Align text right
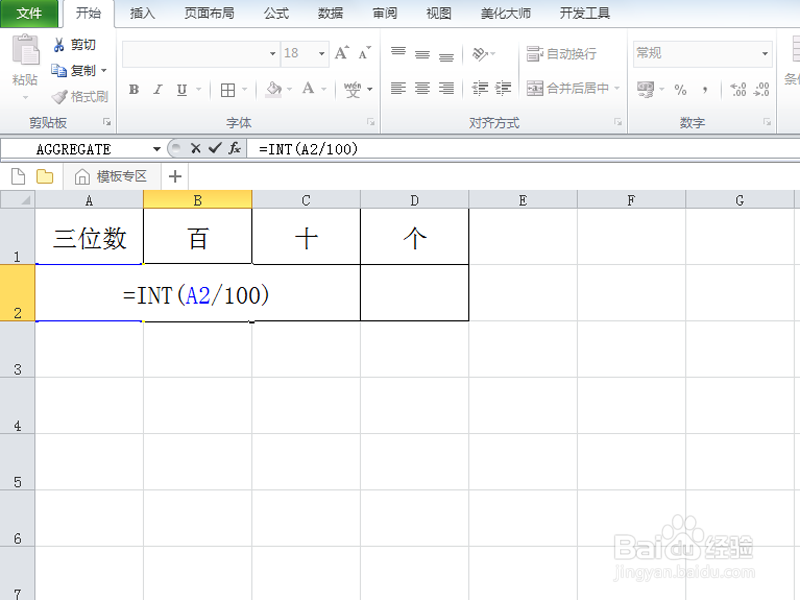 (446, 88)
